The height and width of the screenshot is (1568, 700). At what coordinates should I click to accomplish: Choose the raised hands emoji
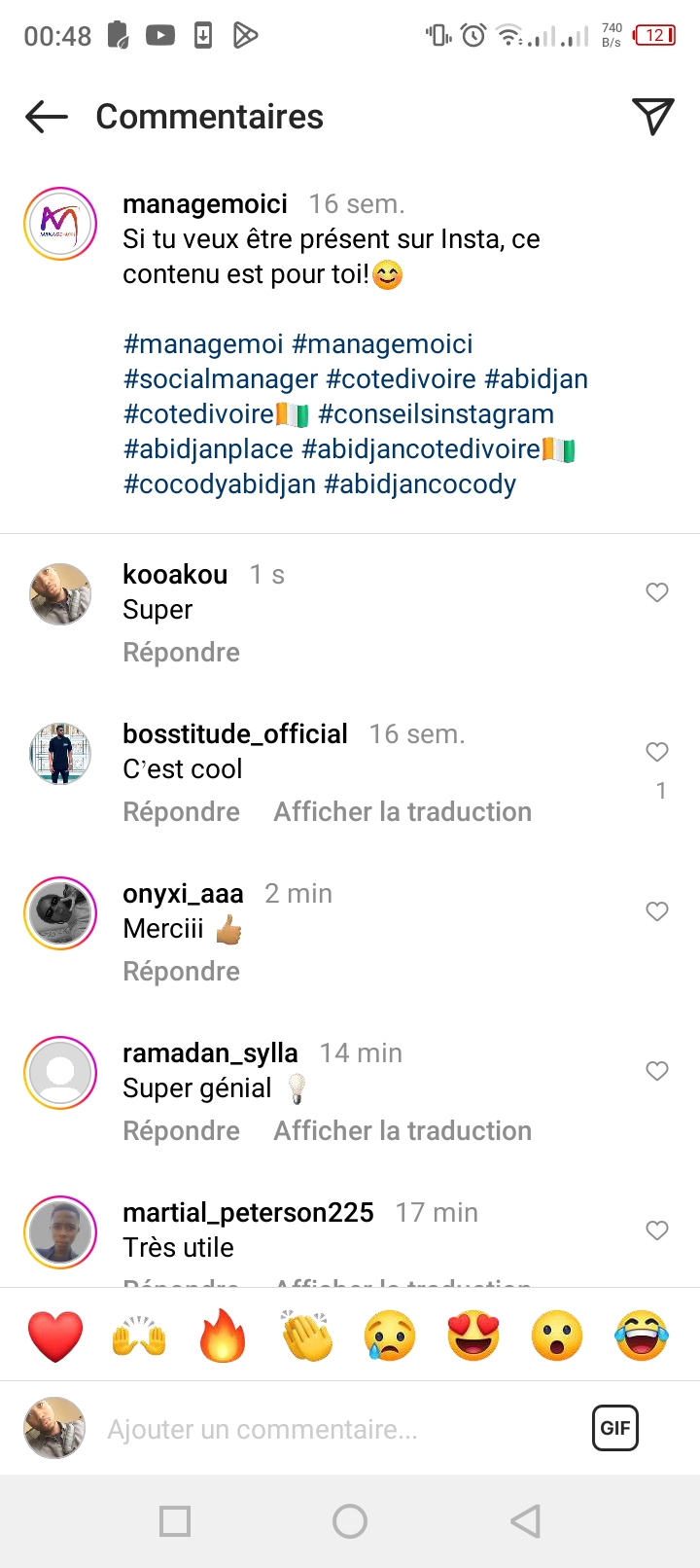click(139, 1336)
